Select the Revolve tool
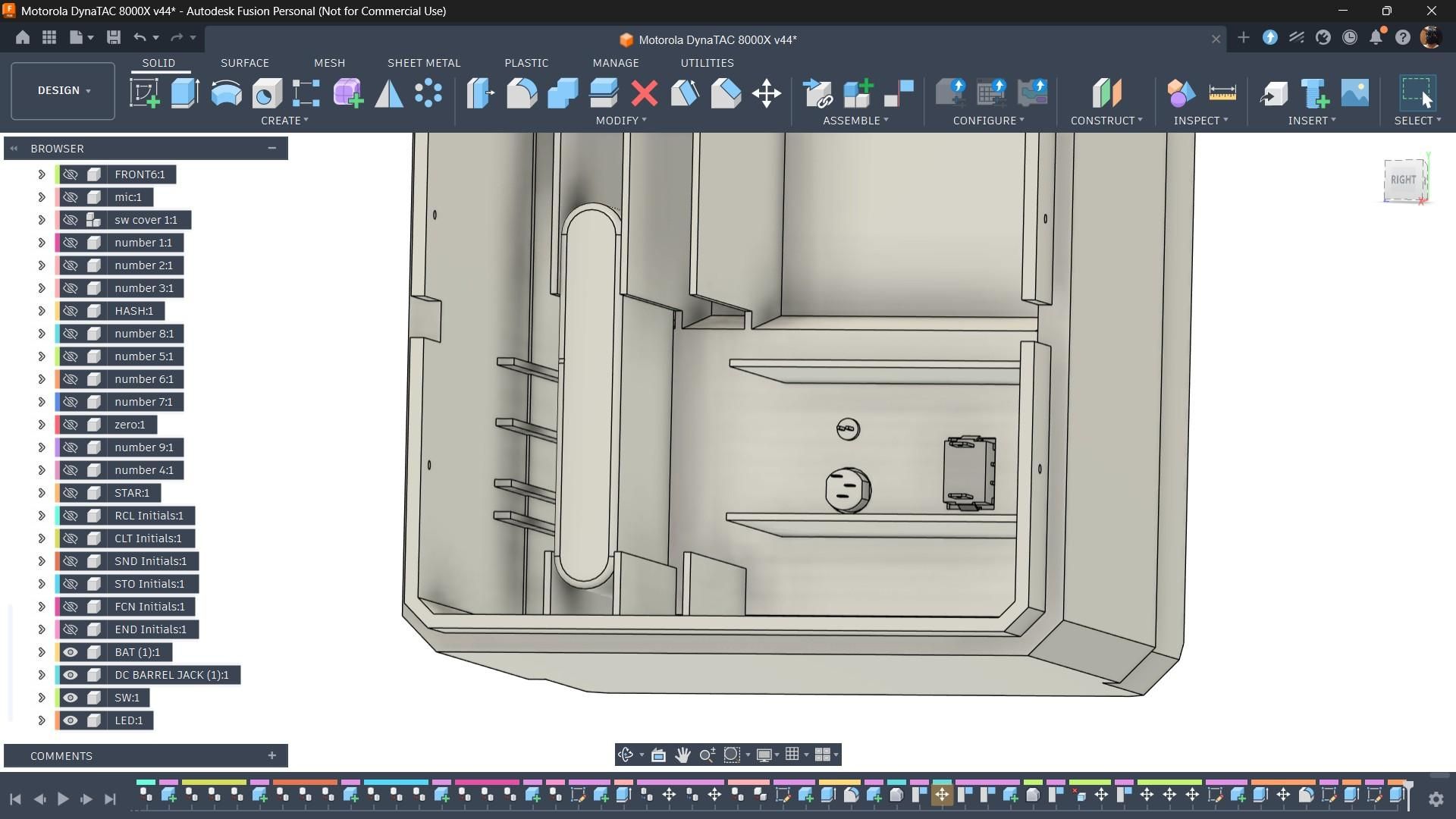 click(226, 93)
